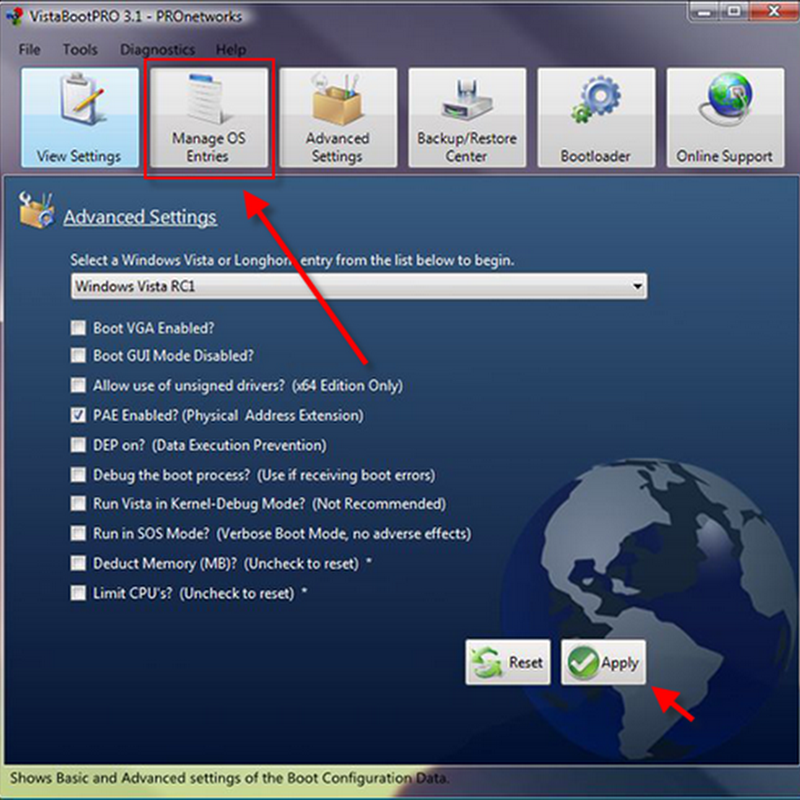
Task: Open Manage OS Entries
Action: coord(209,117)
